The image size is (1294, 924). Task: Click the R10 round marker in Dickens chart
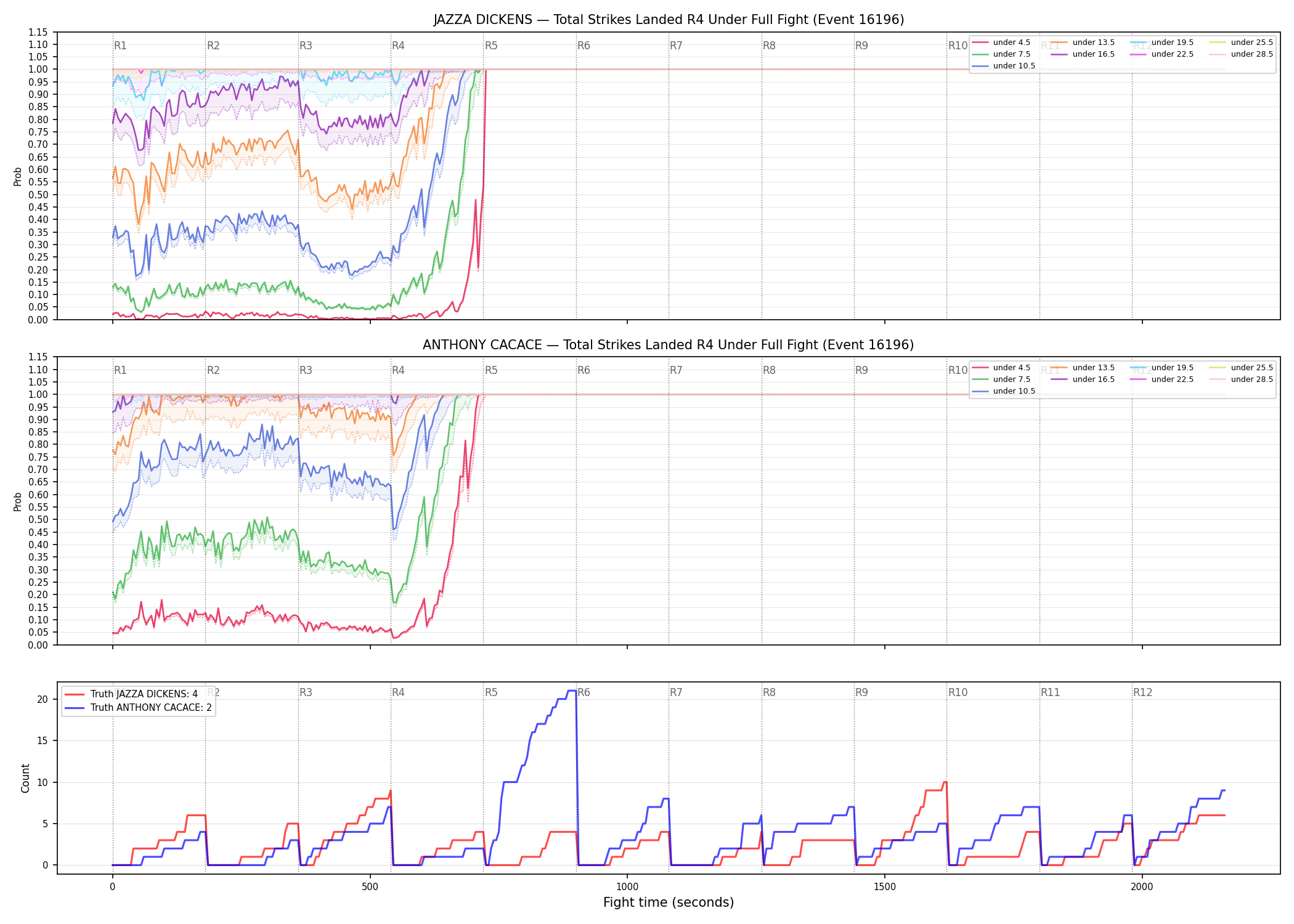click(x=958, y=46)
